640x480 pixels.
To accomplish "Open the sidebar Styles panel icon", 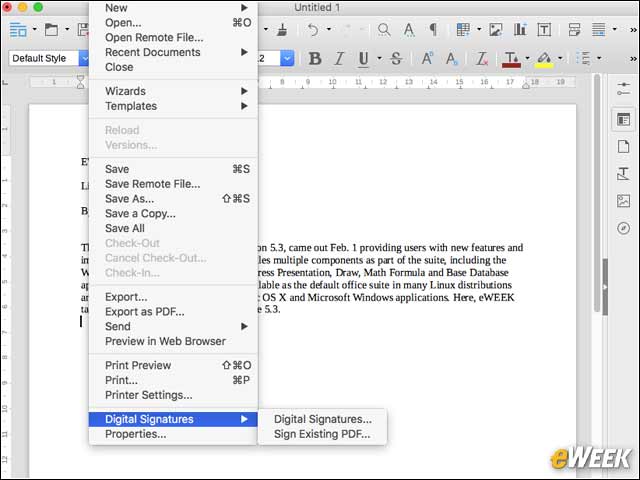I will [x=623, y=173].
